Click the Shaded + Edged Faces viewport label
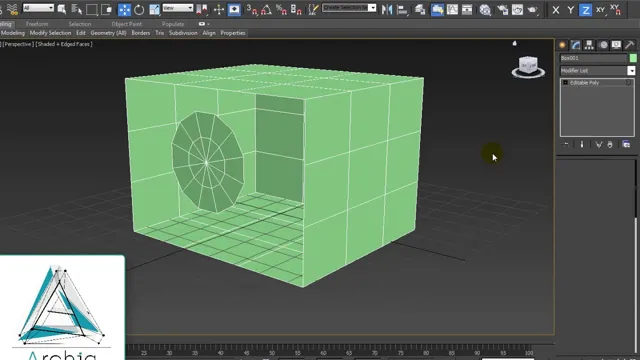This screenshot has width=640, height=360. (x=64, y=44)
